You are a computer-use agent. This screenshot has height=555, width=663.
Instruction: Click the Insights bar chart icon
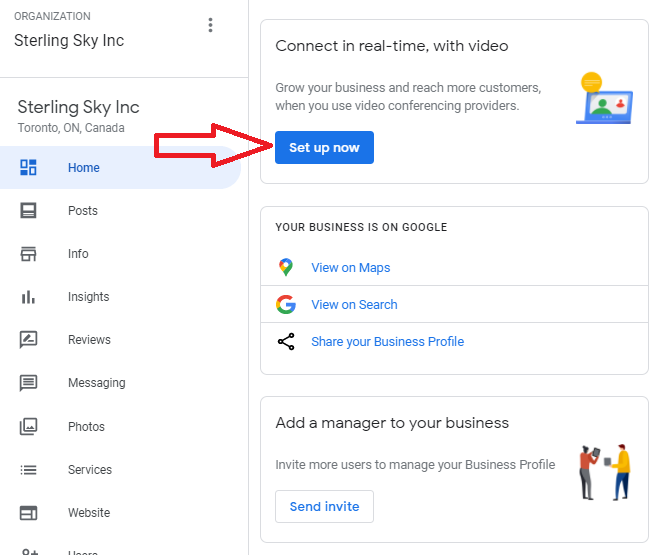pyautogui.click(x=28, y=297)
